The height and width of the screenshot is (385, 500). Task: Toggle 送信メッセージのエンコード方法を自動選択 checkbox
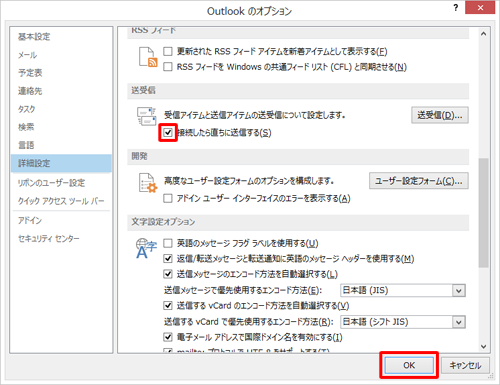click(168, 274)
